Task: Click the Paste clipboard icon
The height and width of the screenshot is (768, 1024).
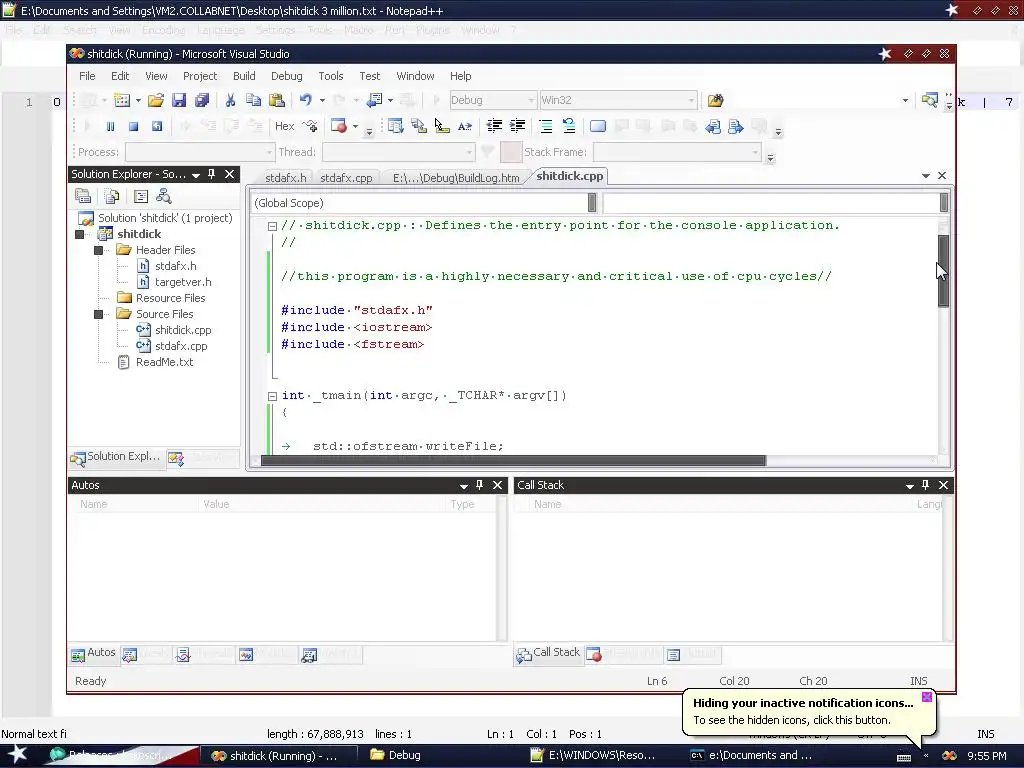Action: (277, 100)
